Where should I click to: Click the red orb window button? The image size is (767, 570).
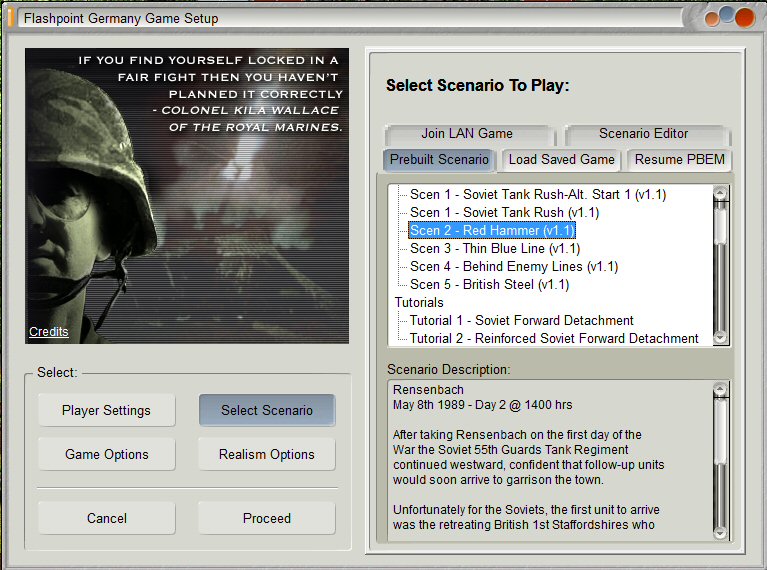click(x=744, y=17)
